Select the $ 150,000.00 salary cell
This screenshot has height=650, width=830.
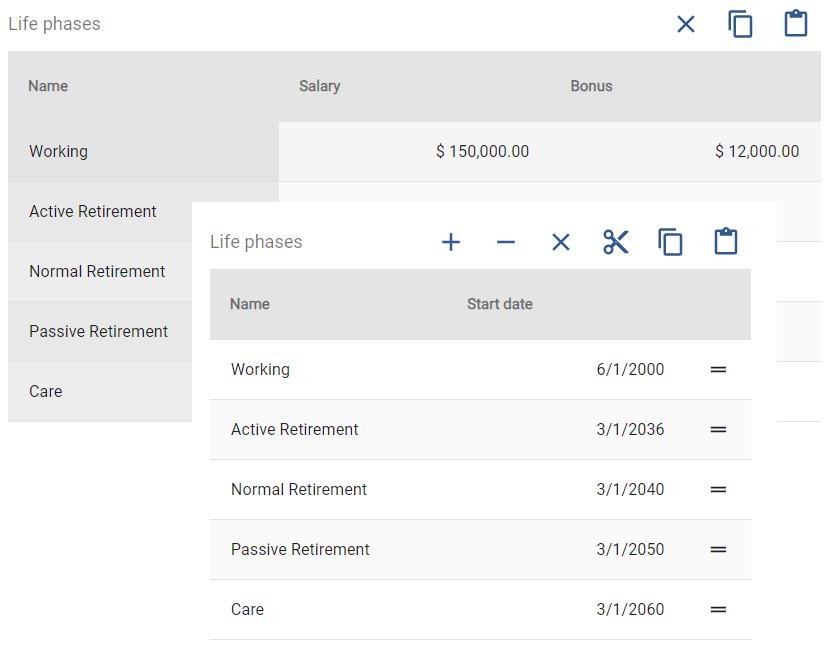coord(482,152)
